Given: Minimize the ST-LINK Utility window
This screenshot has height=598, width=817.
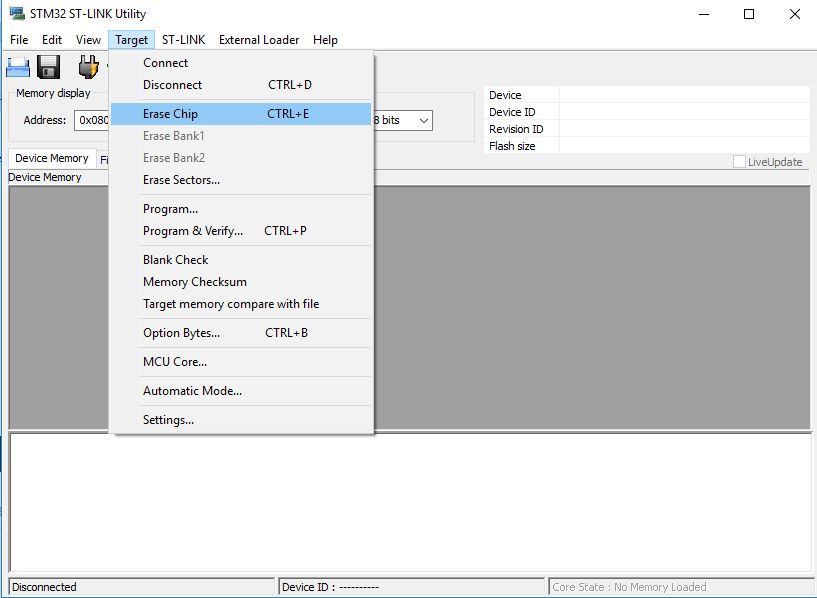Looking at the screenshot, I should (x=704, y=14).
